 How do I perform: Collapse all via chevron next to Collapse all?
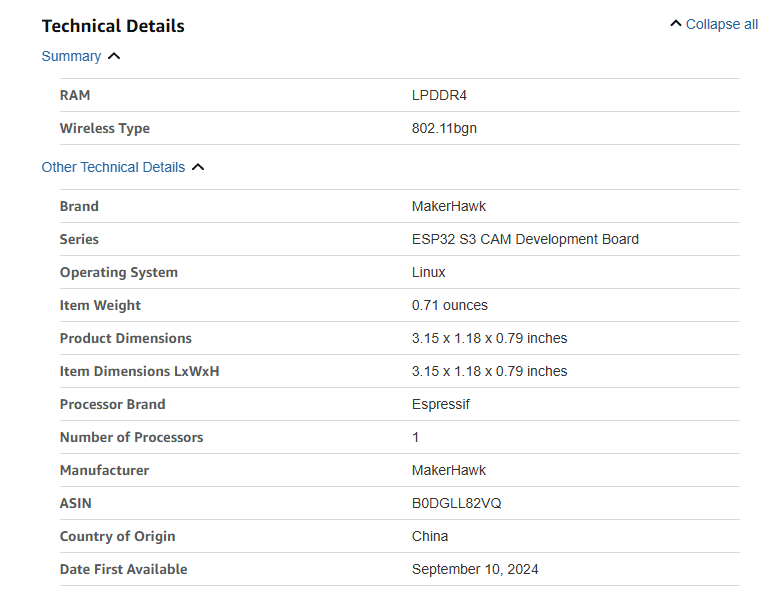[x=676, y=23]
